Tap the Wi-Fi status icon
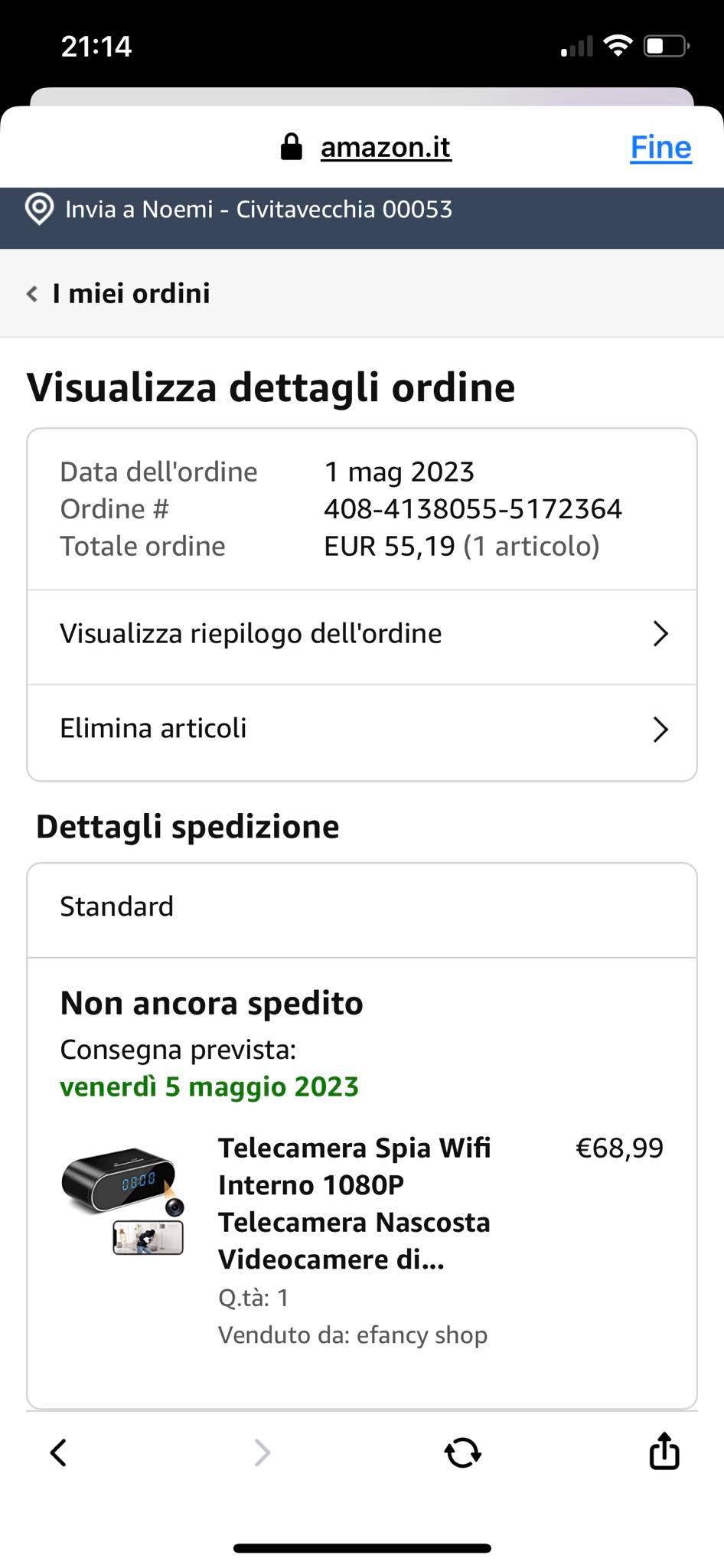Image resolution: width=724 pixels, height=1568 pixels. click(618, 46)
